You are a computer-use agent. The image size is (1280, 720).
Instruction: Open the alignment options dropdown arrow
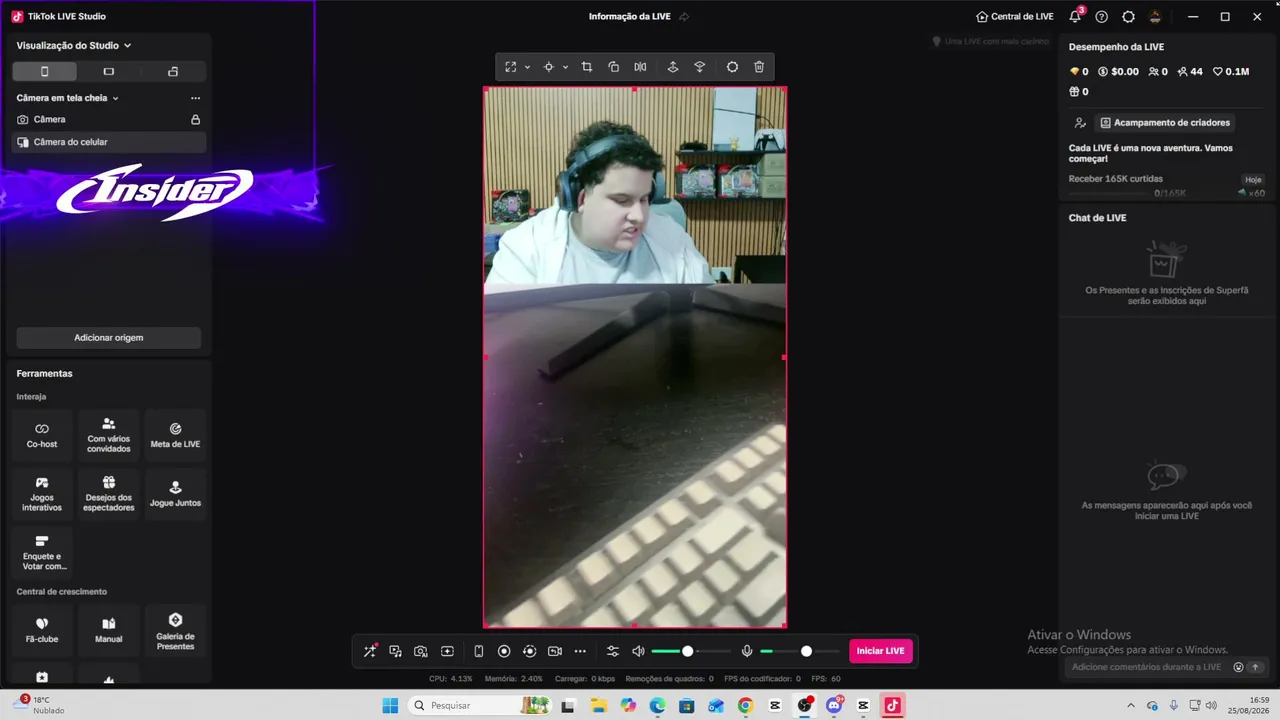tap(565, 67)
